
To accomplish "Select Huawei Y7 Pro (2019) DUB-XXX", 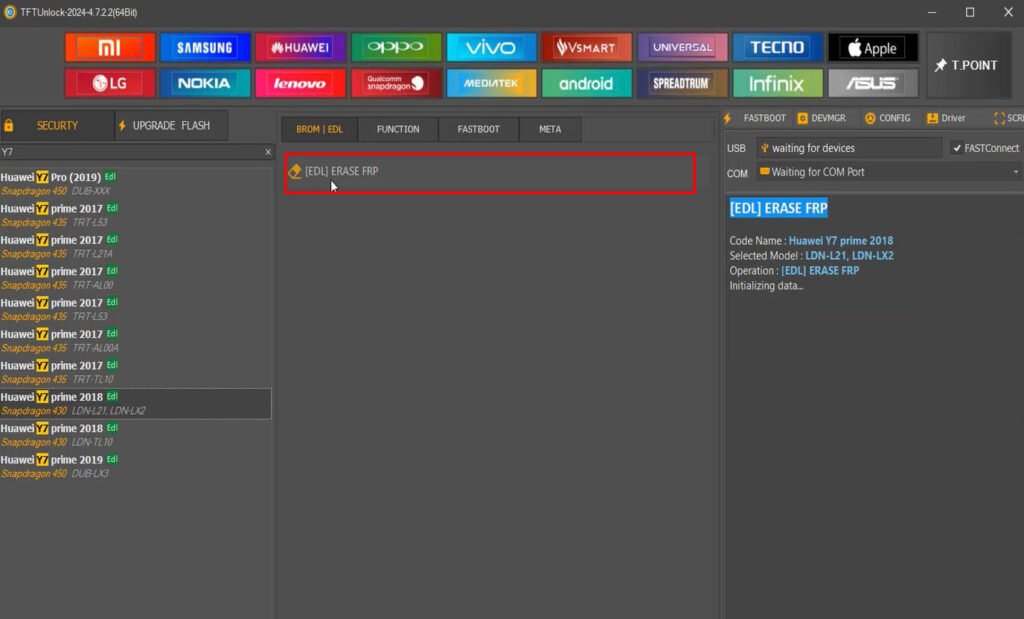I will (136, 183).
